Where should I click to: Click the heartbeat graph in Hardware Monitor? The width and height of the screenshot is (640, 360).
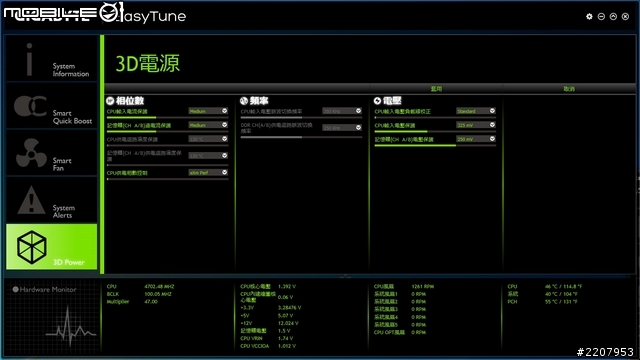pos(70,327)
